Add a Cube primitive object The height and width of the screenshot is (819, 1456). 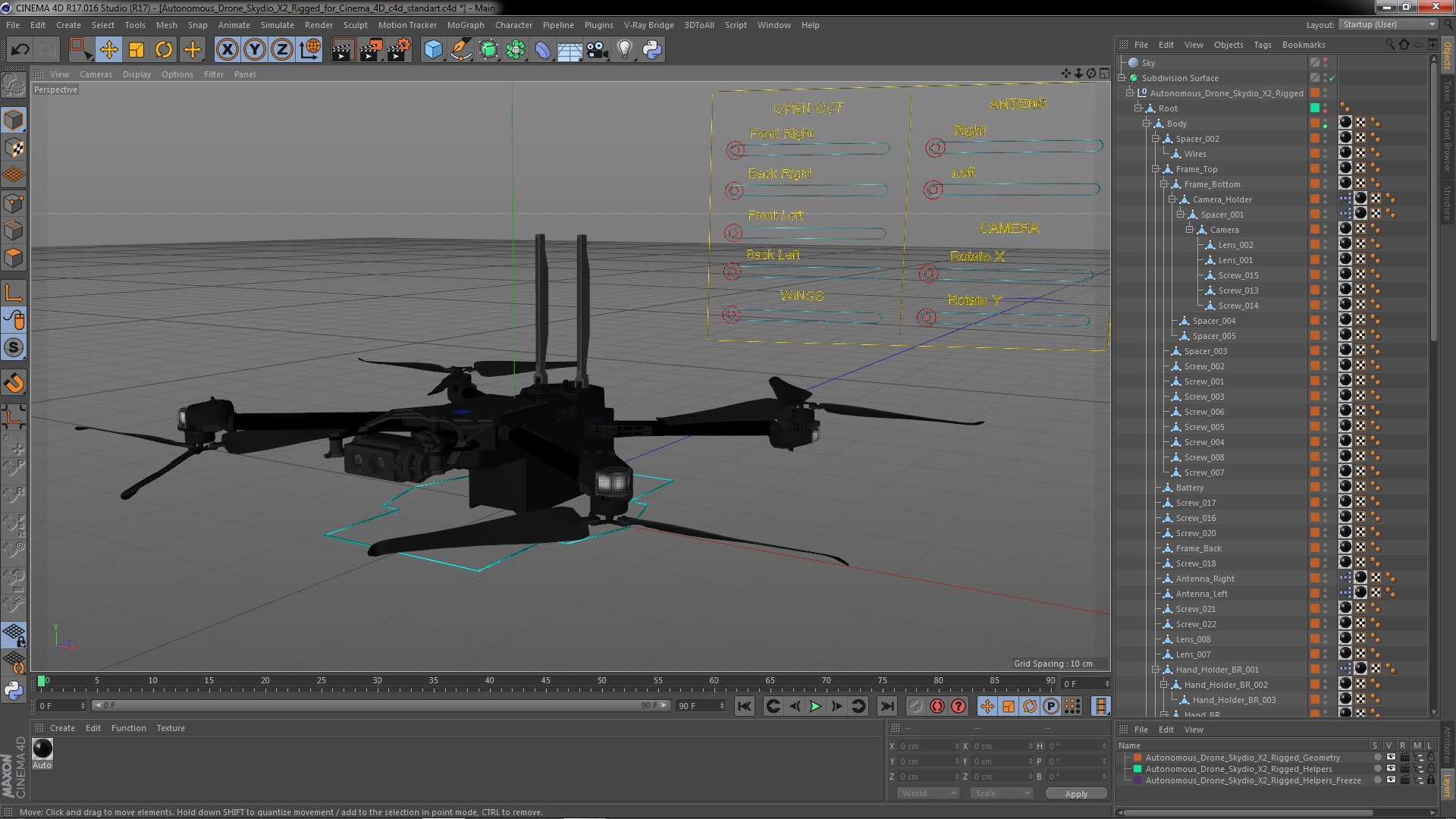[433, 50]
